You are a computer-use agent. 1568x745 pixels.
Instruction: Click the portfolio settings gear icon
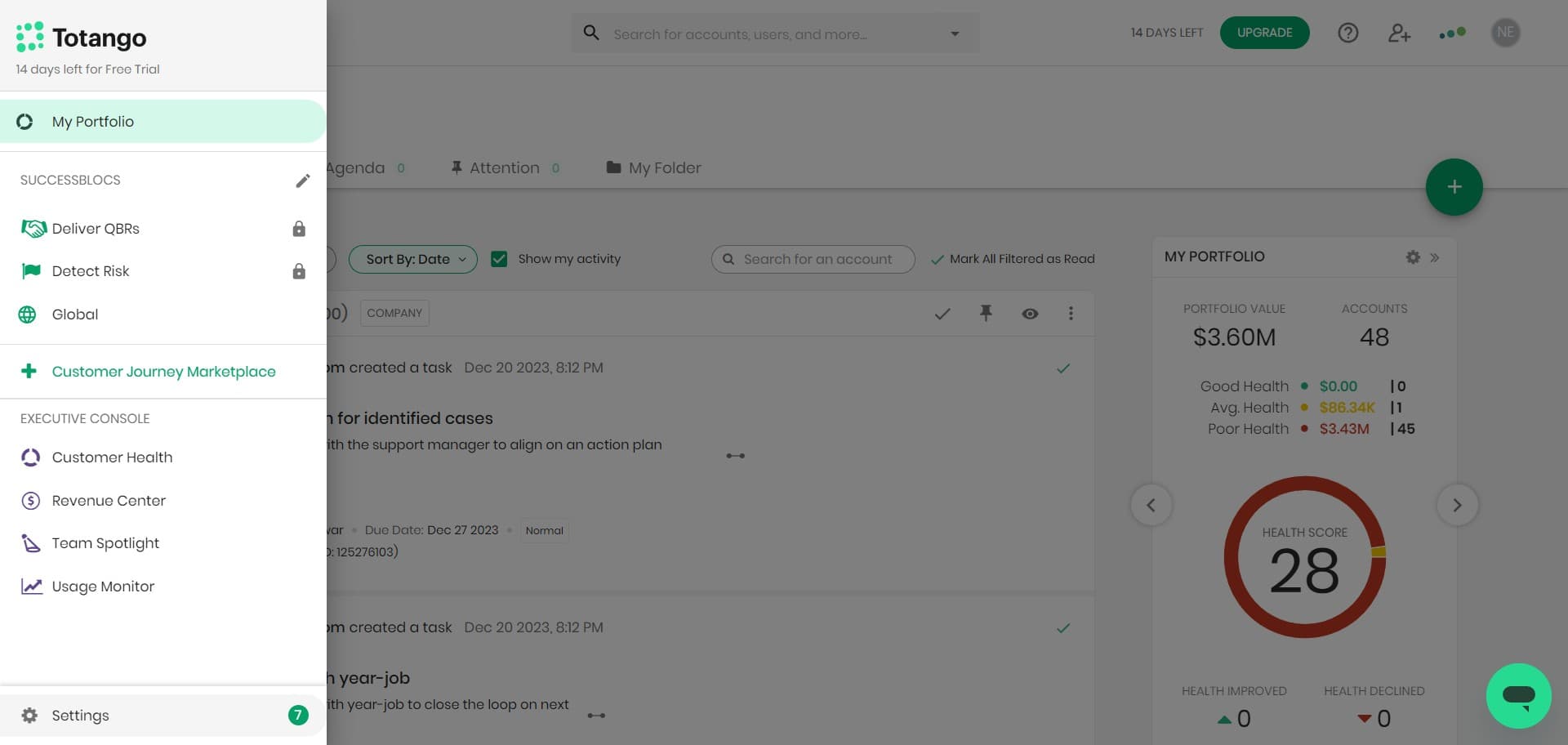[x=1413, y=257]
